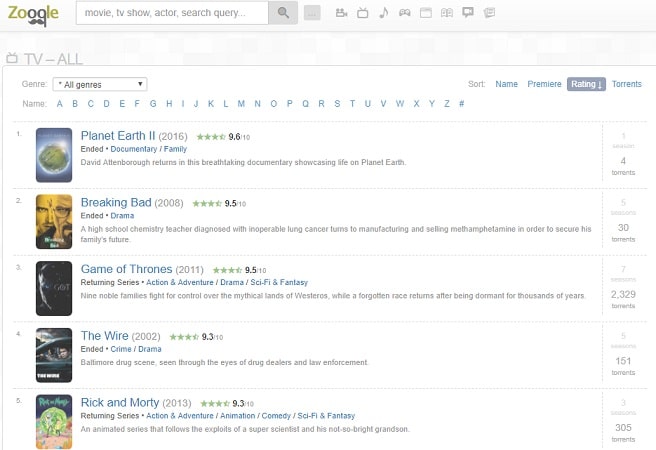Open the 4 torrents count for Planet Earth II
Image resolution: width=656 pixels, height=450 pixels.
coord(623,165)
